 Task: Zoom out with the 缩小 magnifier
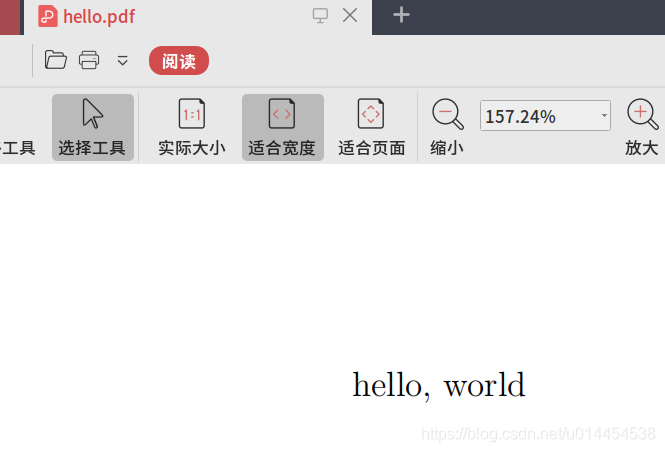point(447,127)
